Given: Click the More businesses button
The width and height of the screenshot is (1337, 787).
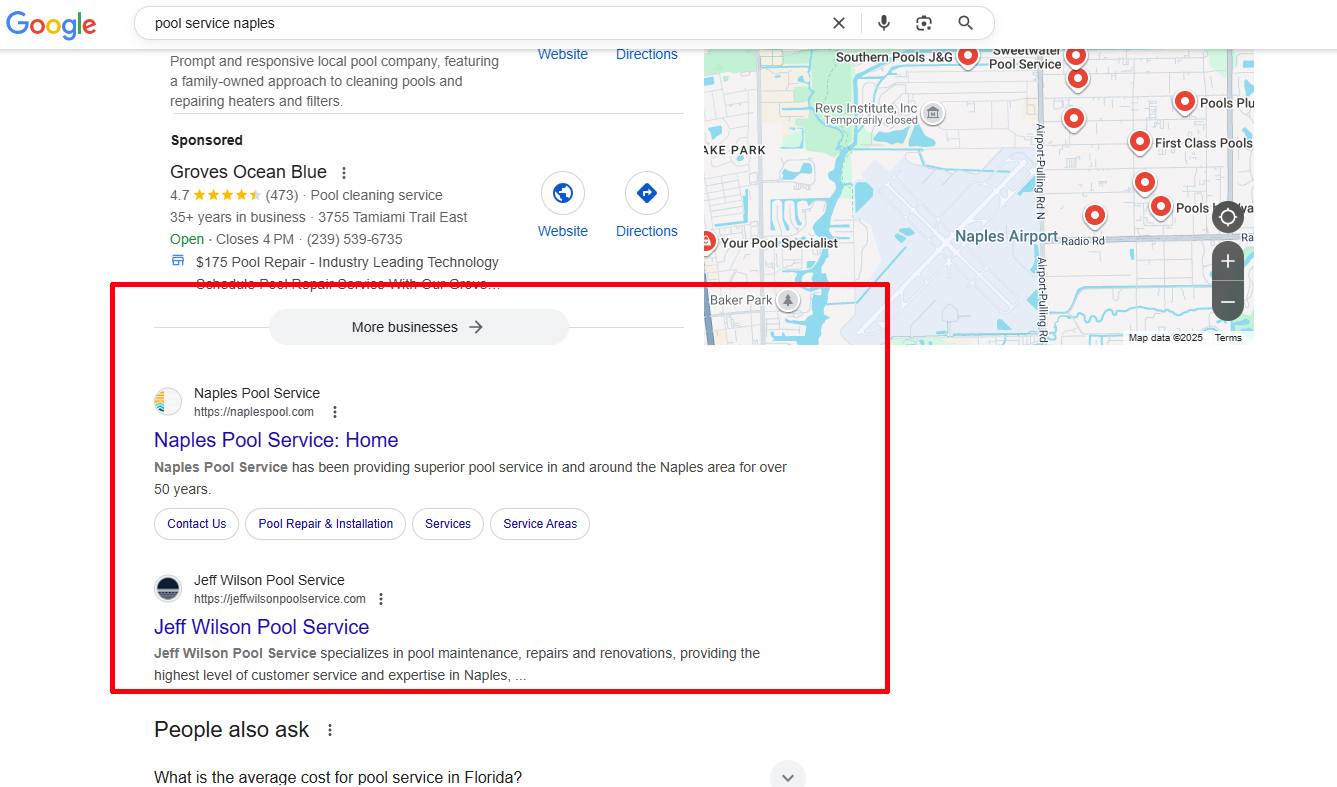Looking at the screenshot, I should [418, 327].
